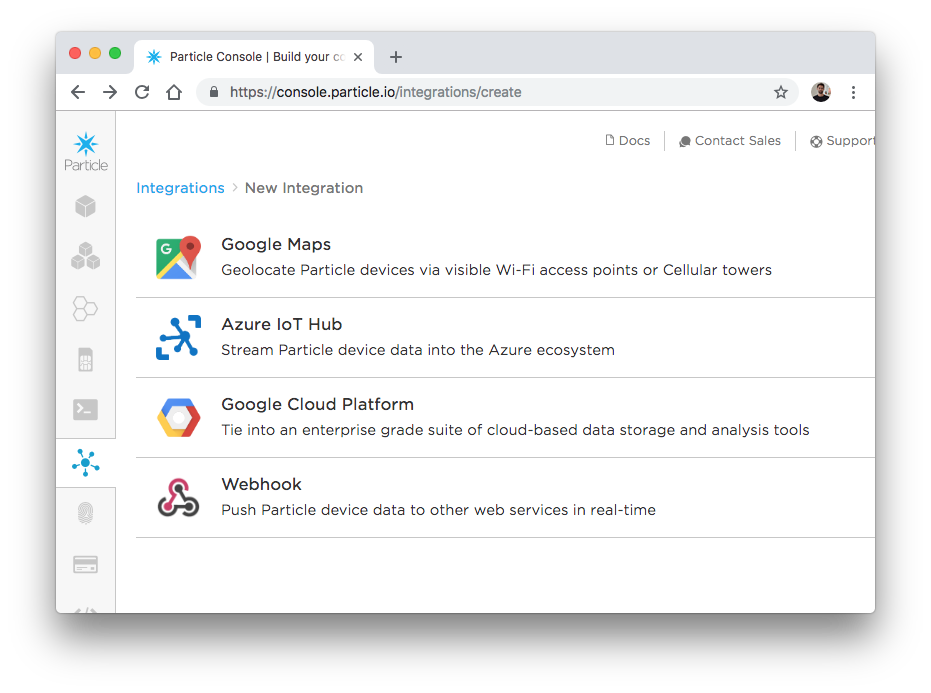
Task: Open the Events terminal icon in sidebar
Action: 86,410
